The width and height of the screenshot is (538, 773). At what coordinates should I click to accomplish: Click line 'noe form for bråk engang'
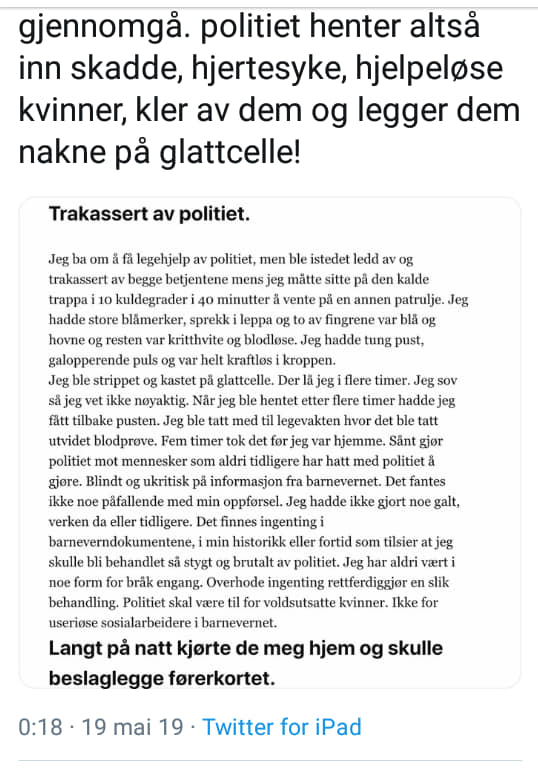click(x=249, y=582)
